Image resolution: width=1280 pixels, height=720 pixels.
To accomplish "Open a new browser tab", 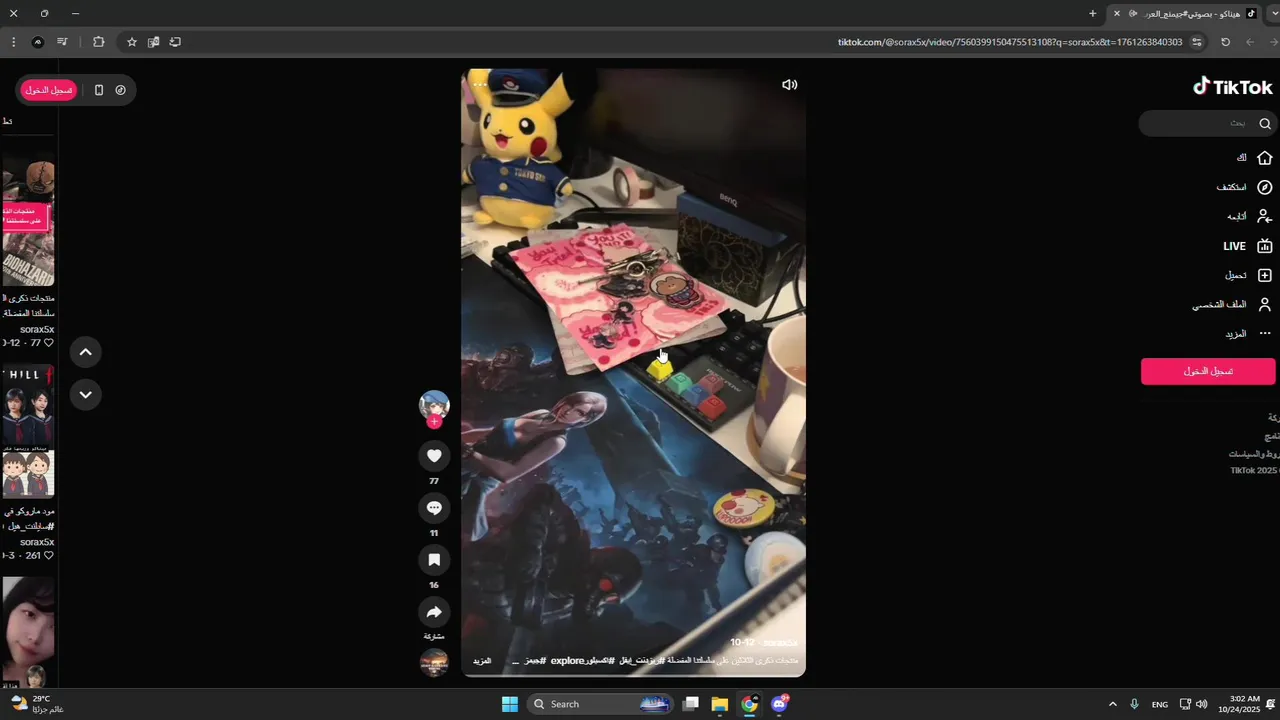I will (1092, 14).
